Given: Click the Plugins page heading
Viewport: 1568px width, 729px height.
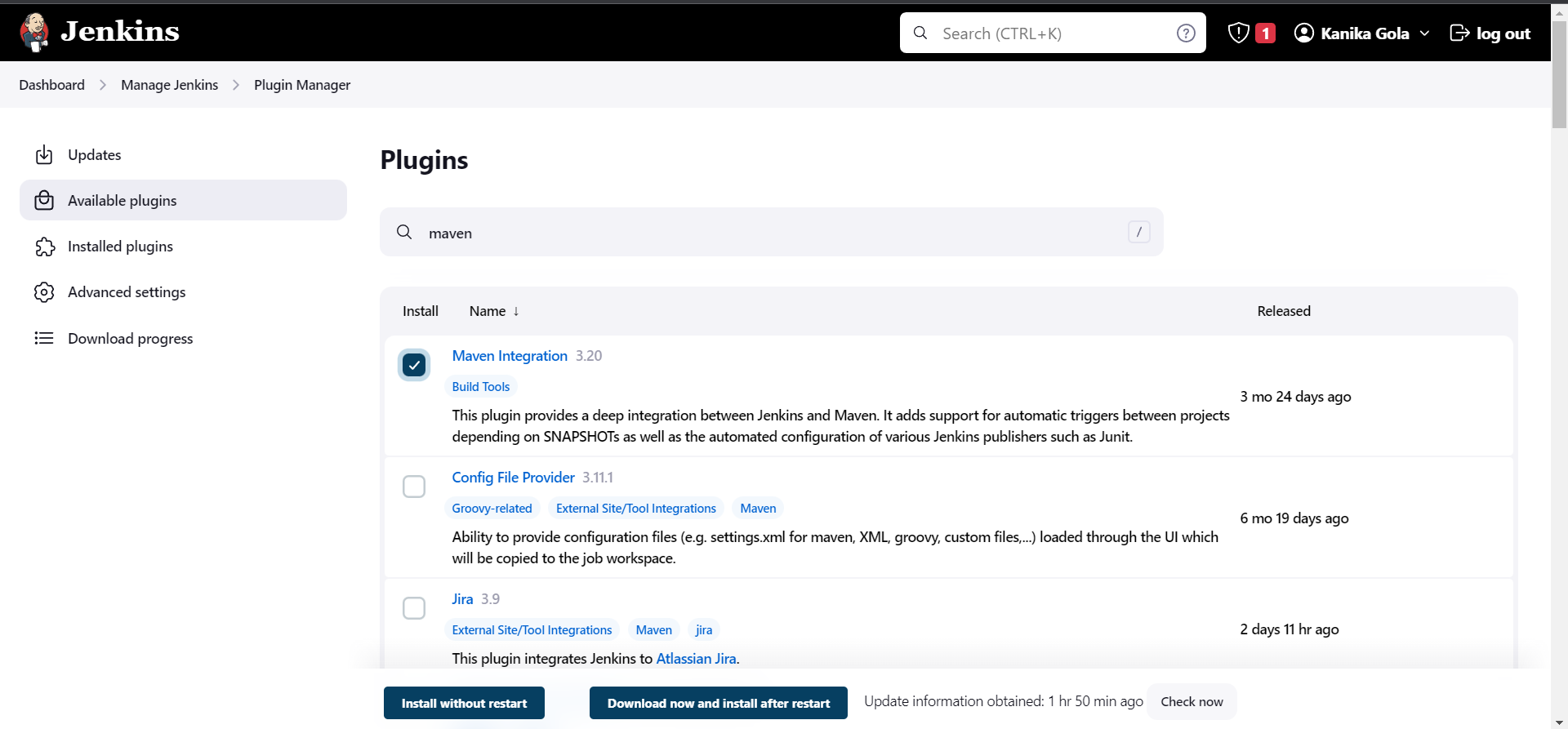Looking at the screenshot, I should click(424, 160).
